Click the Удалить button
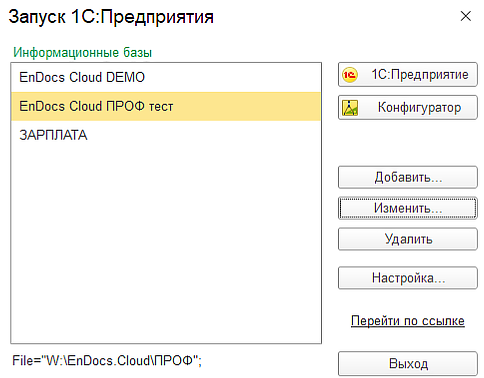This screenshot has height=378, width=484. pos(408,239)
